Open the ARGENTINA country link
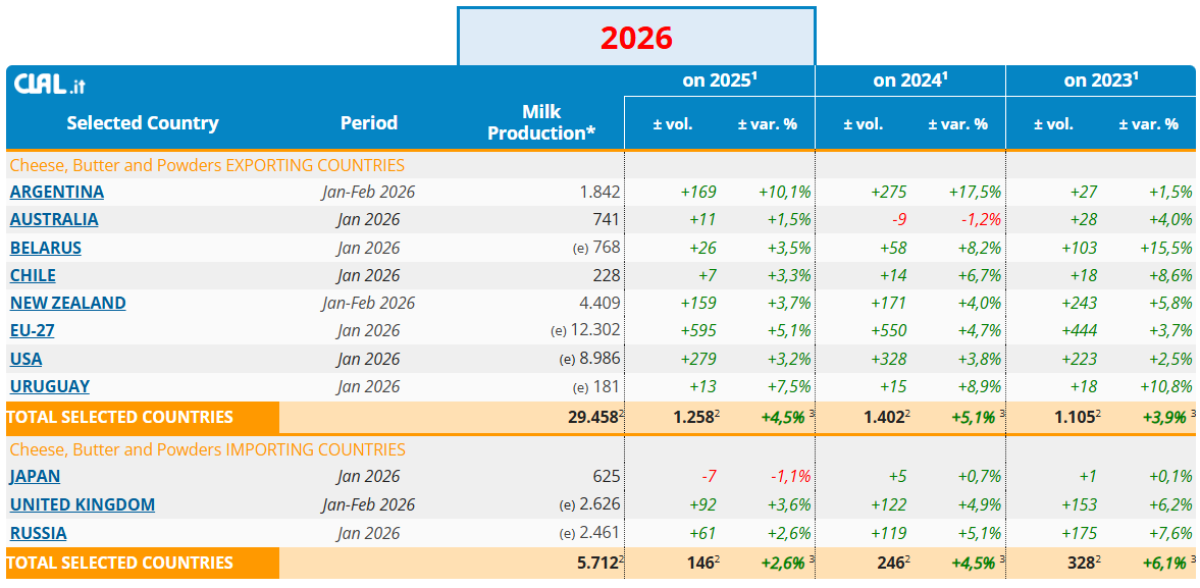Viewport: 1200px width, 588px height. 57,192
